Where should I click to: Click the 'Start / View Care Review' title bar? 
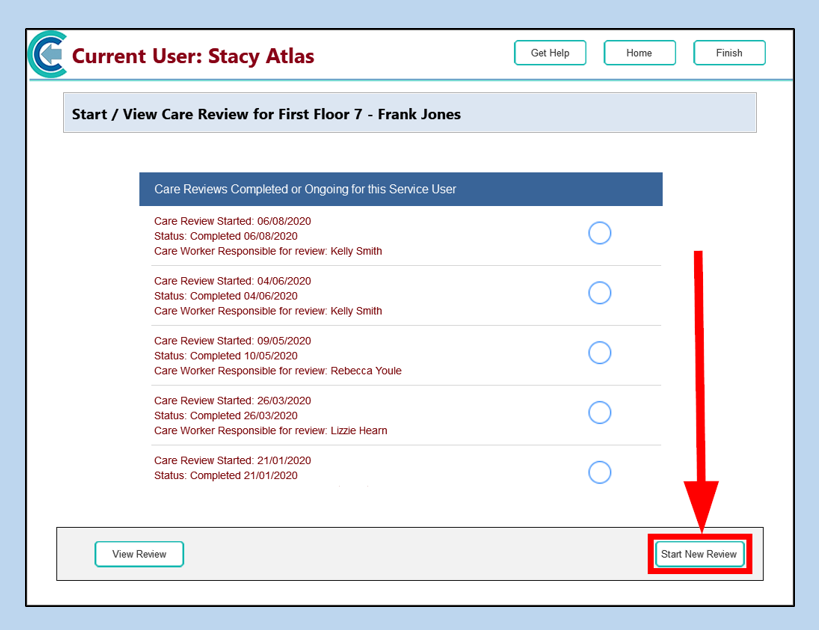coord(409,114)
